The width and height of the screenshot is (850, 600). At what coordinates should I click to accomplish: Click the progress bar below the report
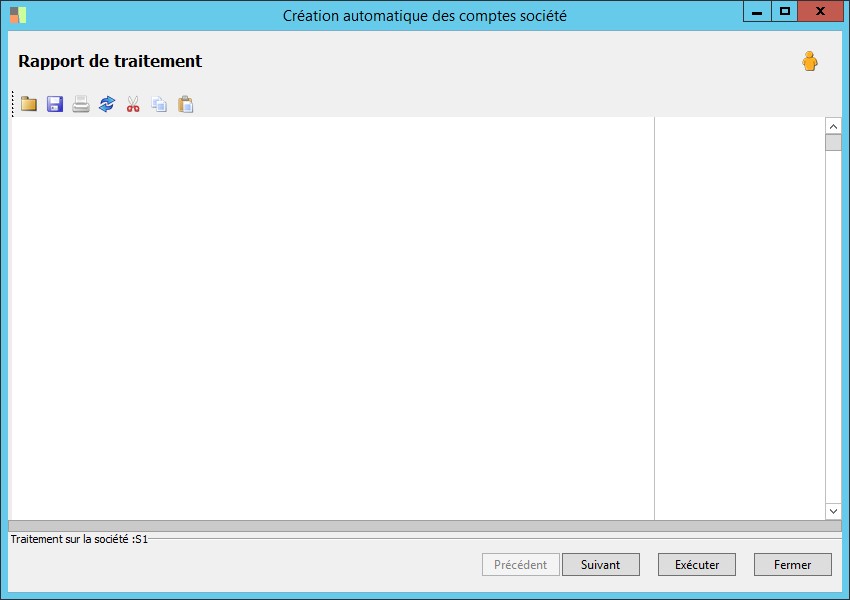[x=425, y=526]
